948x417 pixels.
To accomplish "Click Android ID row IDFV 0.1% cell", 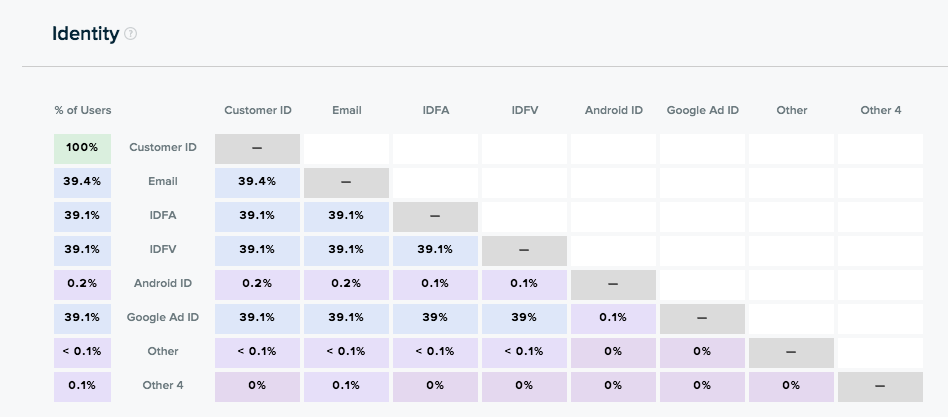I will [x=524, y=284].
